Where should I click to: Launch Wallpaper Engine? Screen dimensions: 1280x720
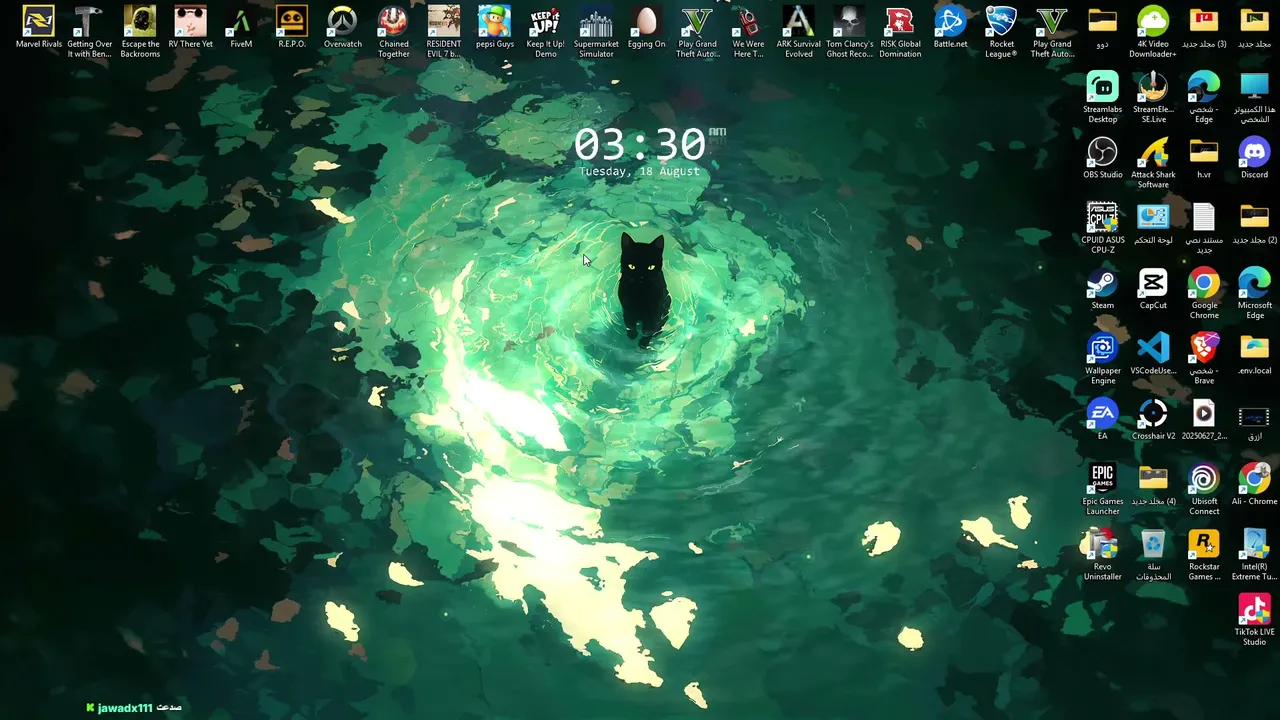coord(1102,358)
